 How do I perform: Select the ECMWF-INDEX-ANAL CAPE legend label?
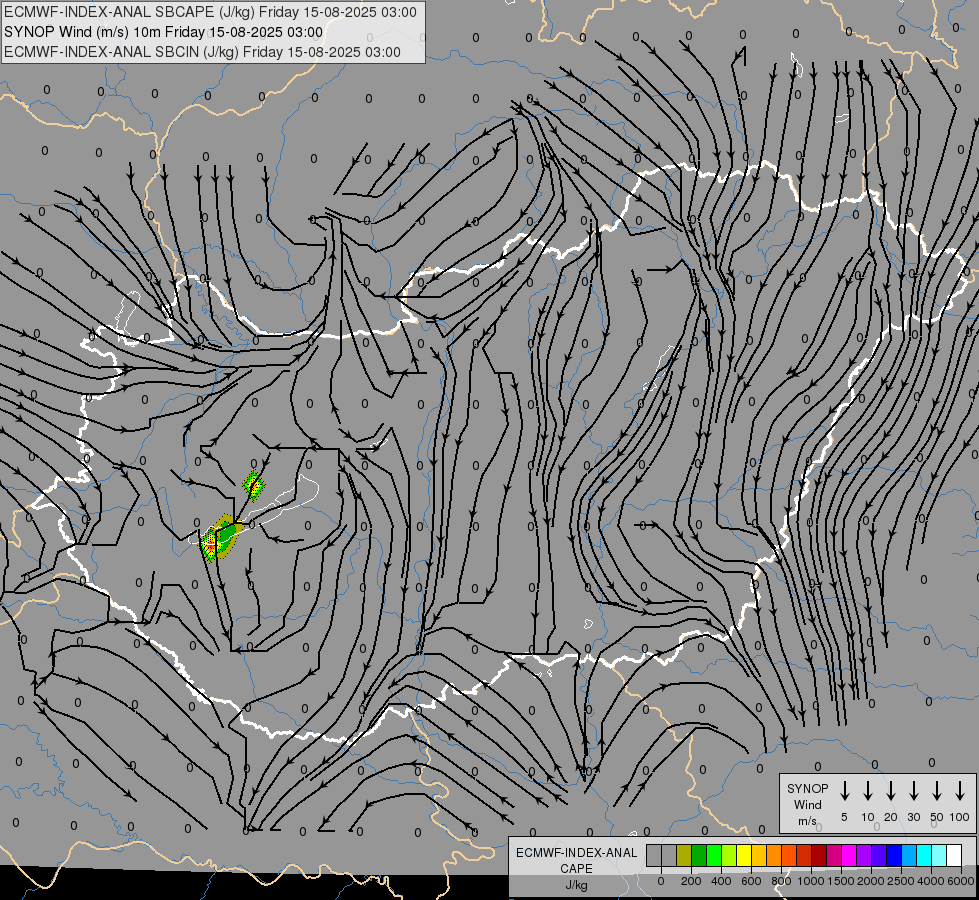pos(576,868)
